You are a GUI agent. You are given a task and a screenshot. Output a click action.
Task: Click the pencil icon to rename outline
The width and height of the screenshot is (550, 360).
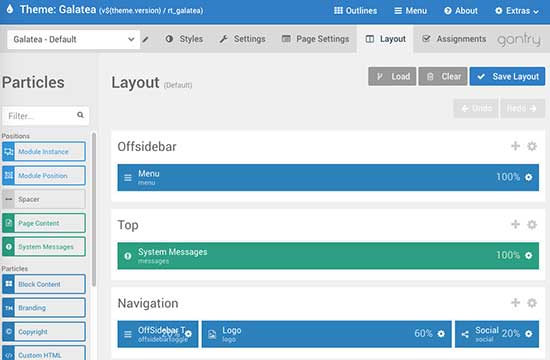point(146,39)
